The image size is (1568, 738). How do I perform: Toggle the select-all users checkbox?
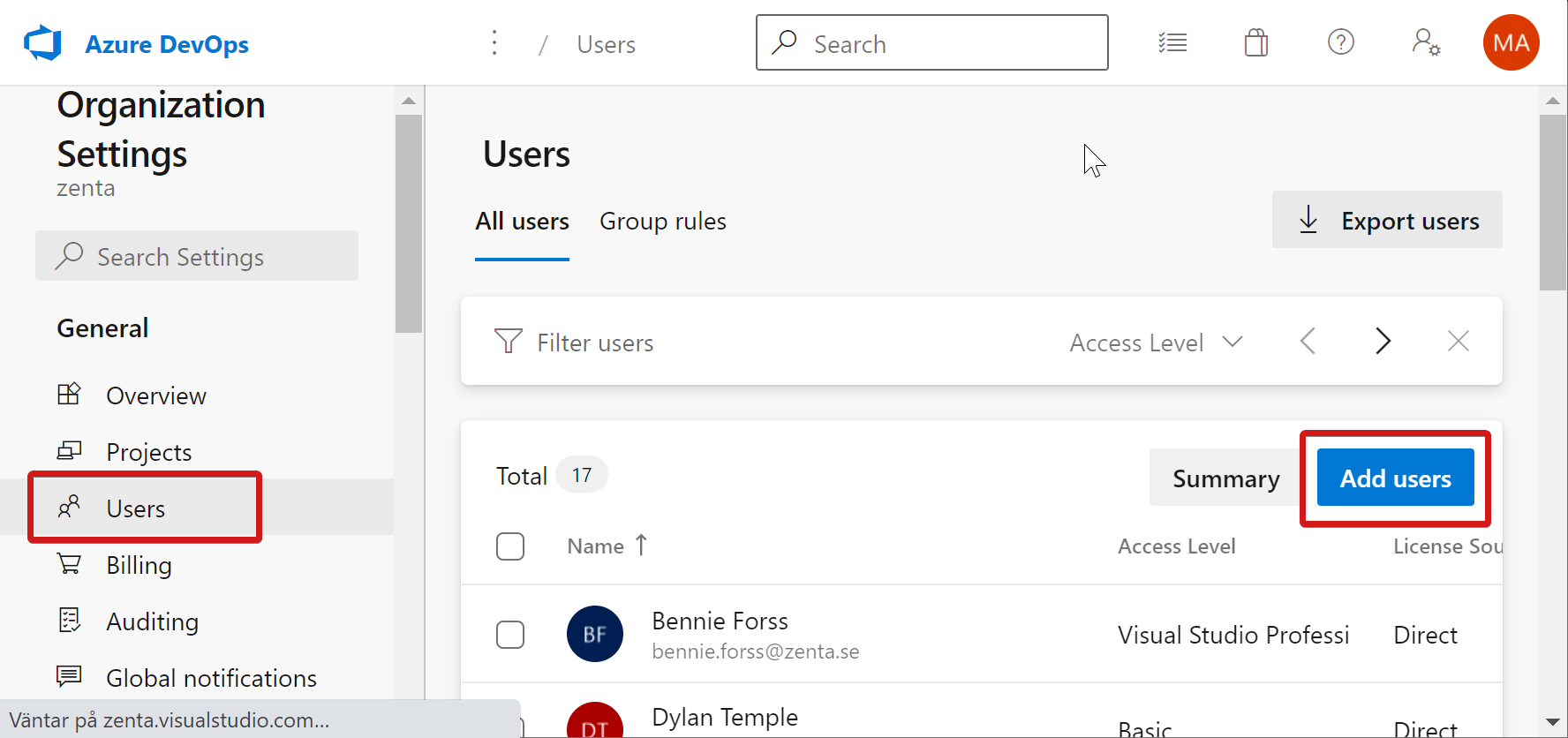[x=510, y=546]
